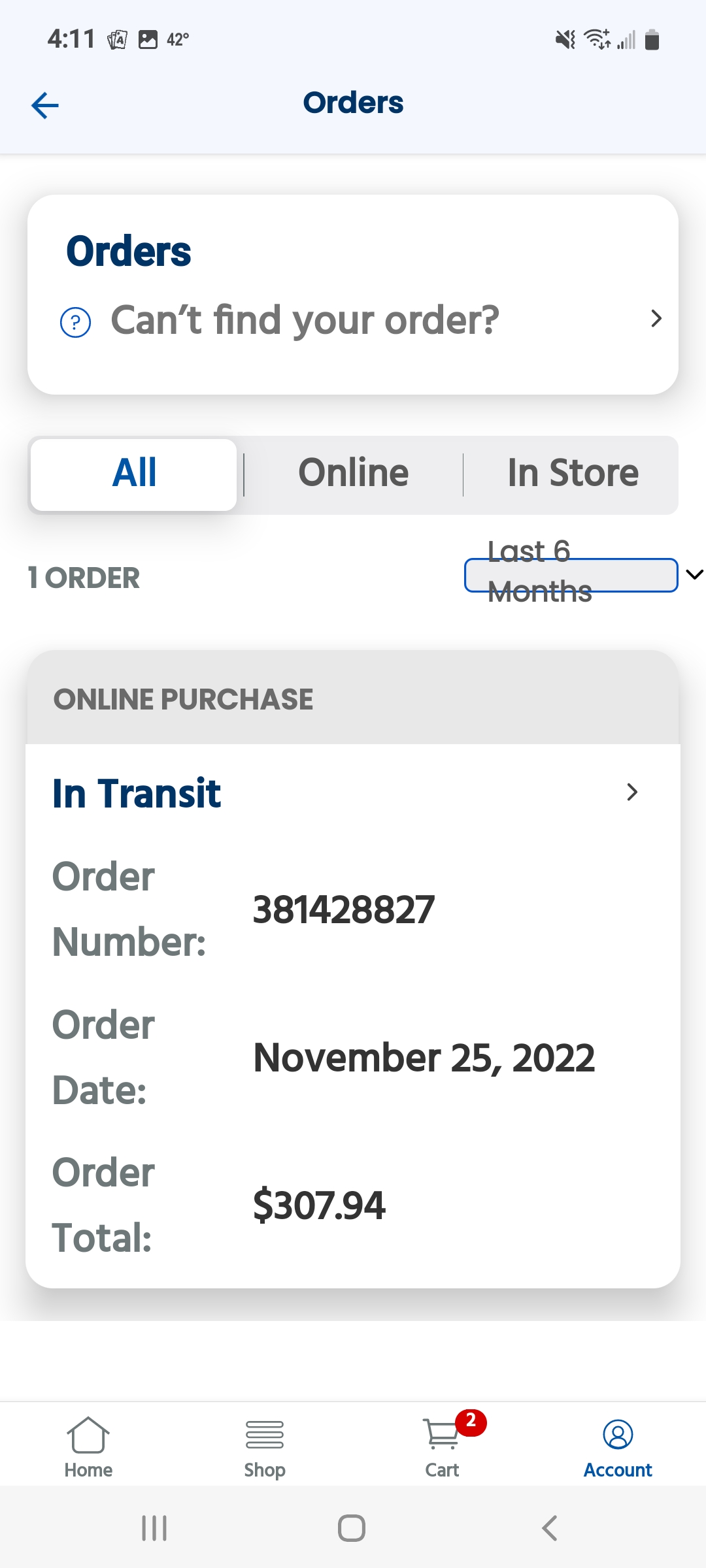Expand the date range chevron arrow
The height and width of the screenshot is (1568, 706).
(694, 574)
